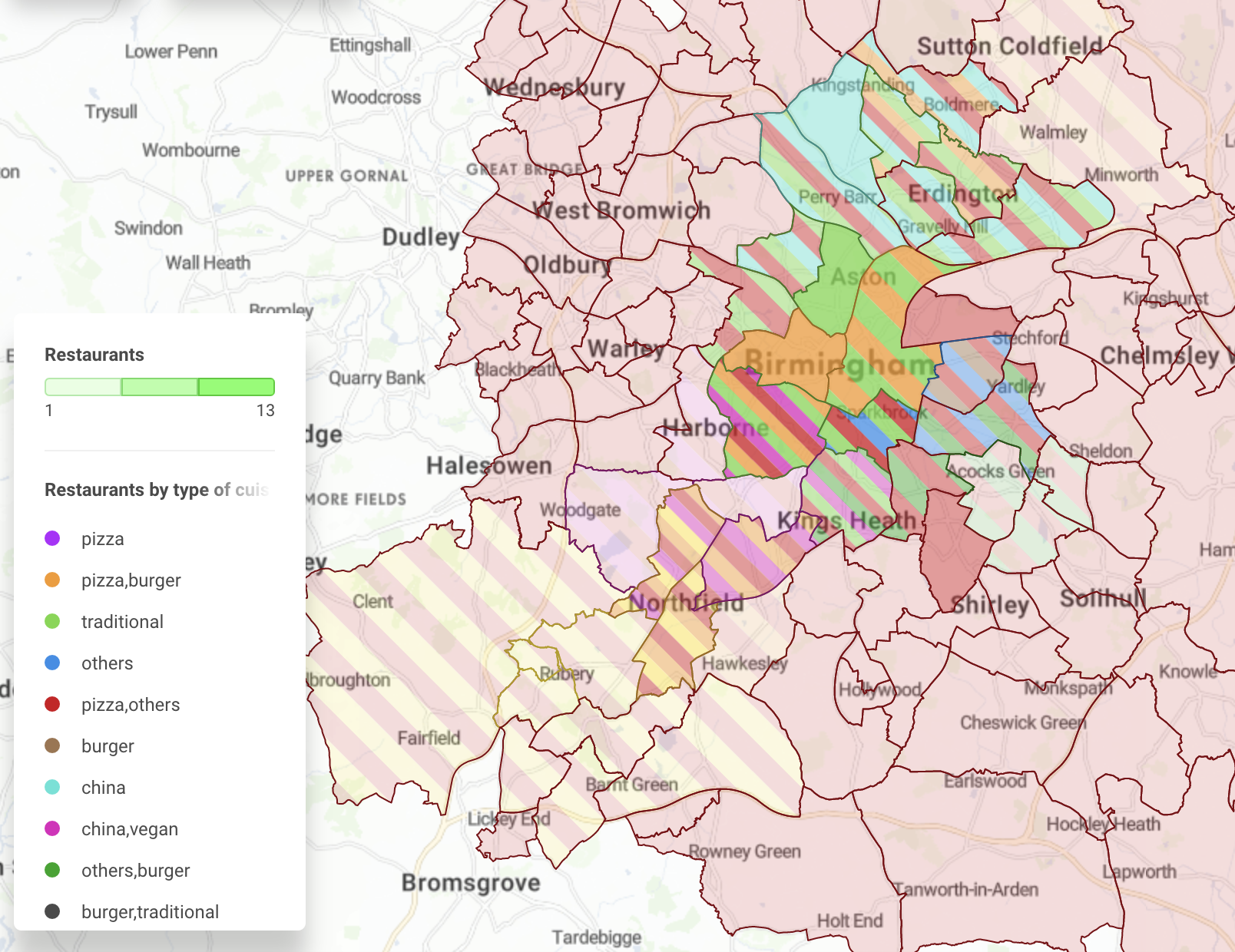Select the others,burger legend entry
Screen dimensions: 1235x952
click(x=135, y=870)
